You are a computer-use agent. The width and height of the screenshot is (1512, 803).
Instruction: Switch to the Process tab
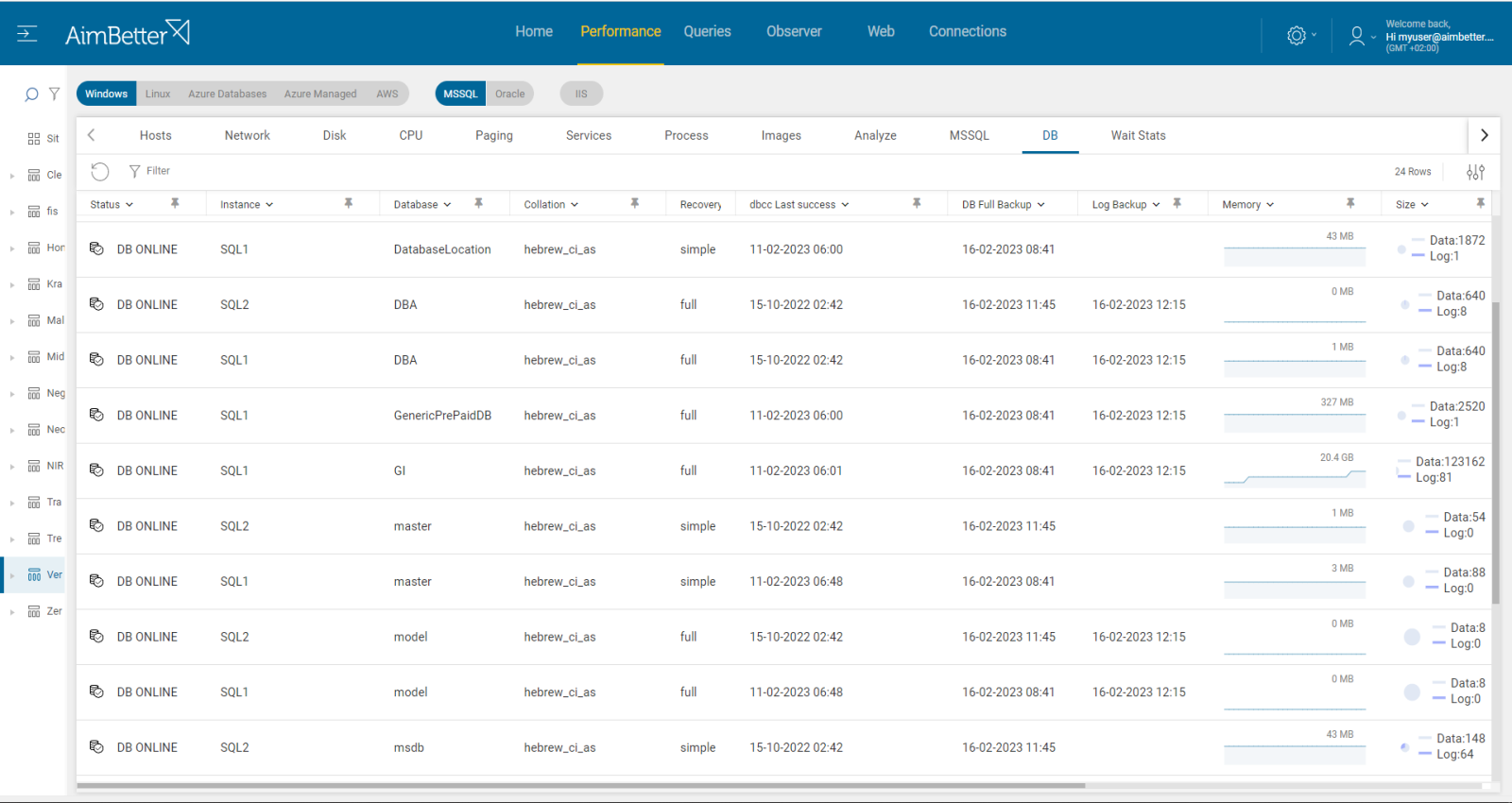[x=686, y=135]
